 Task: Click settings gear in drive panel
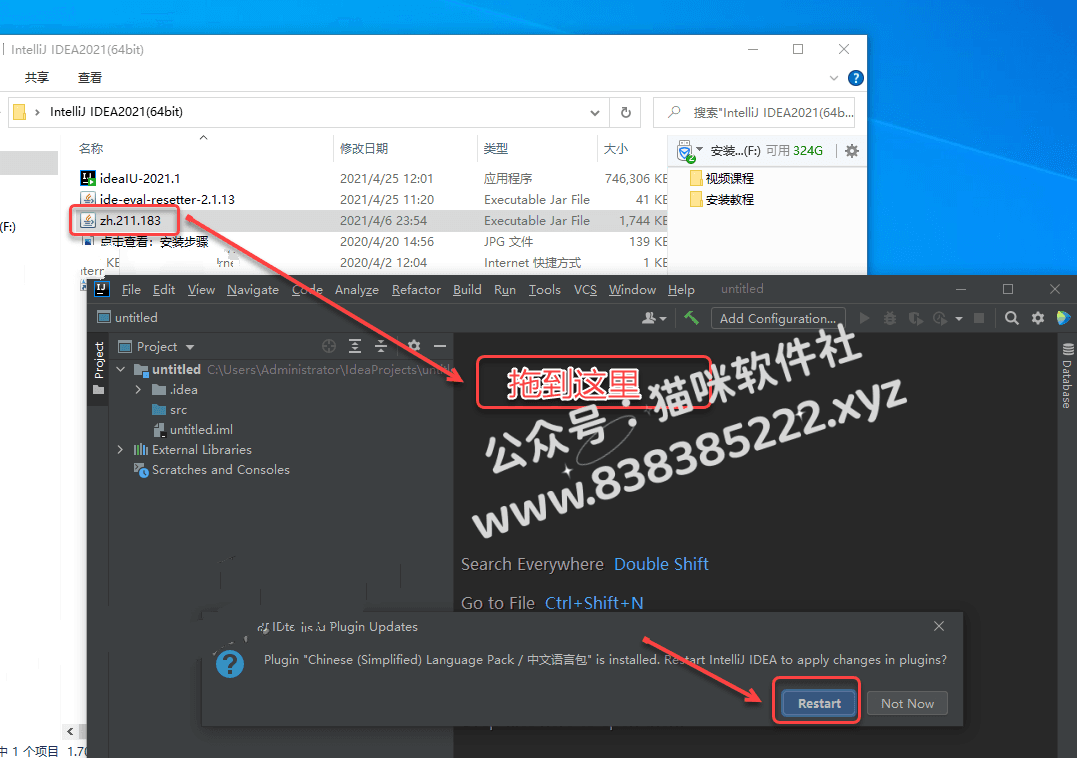[852, 151]
